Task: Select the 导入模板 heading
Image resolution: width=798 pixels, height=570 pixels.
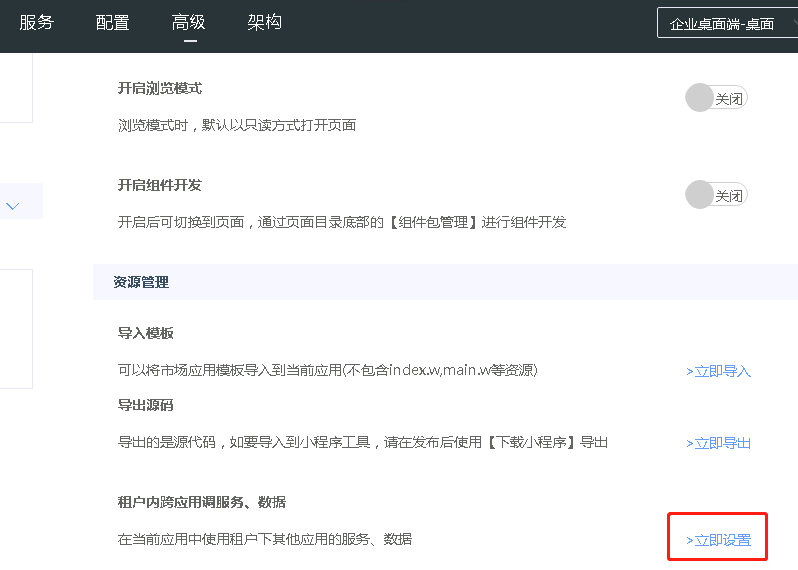Action: tap(146, 333)
